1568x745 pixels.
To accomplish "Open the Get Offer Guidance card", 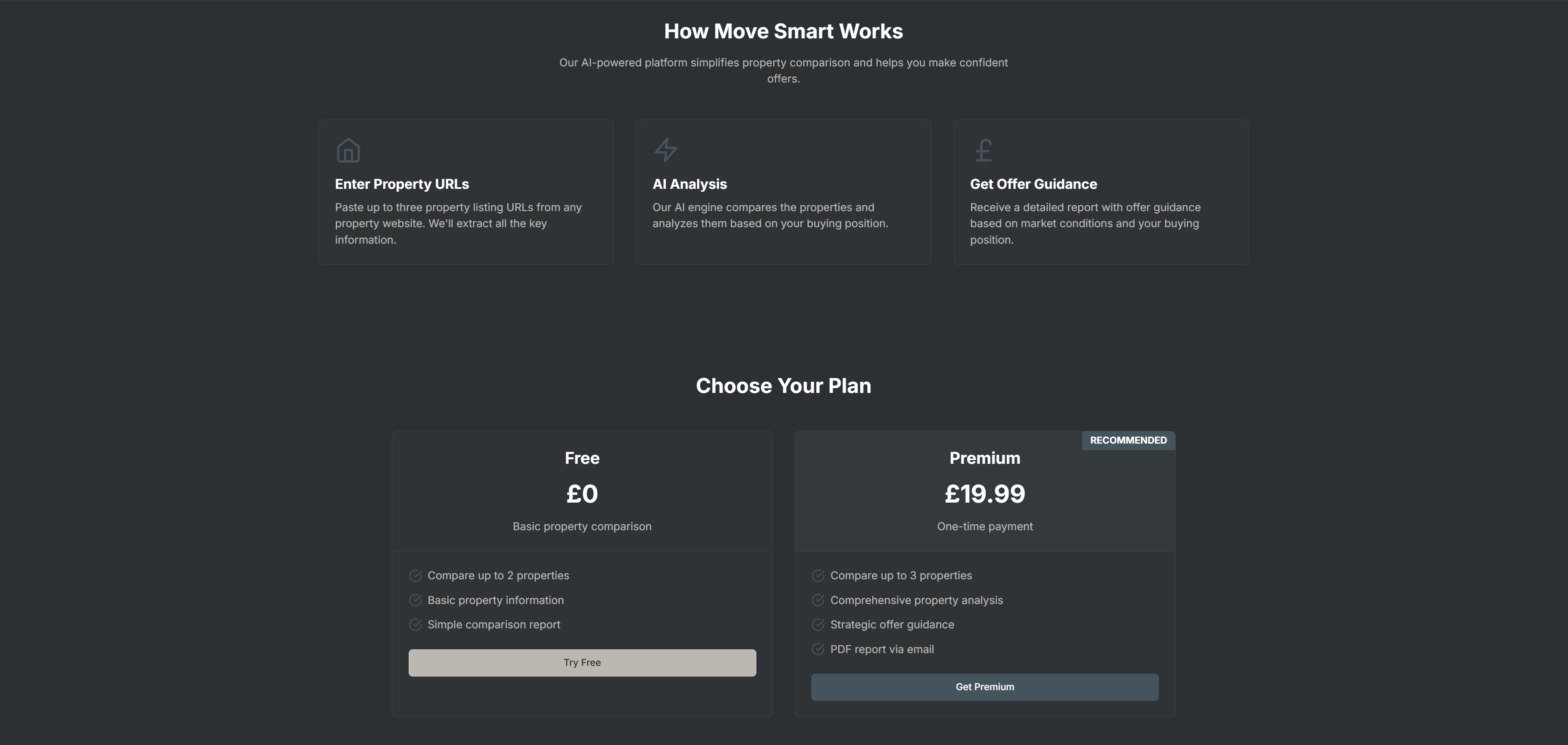I will point(1100,192).
